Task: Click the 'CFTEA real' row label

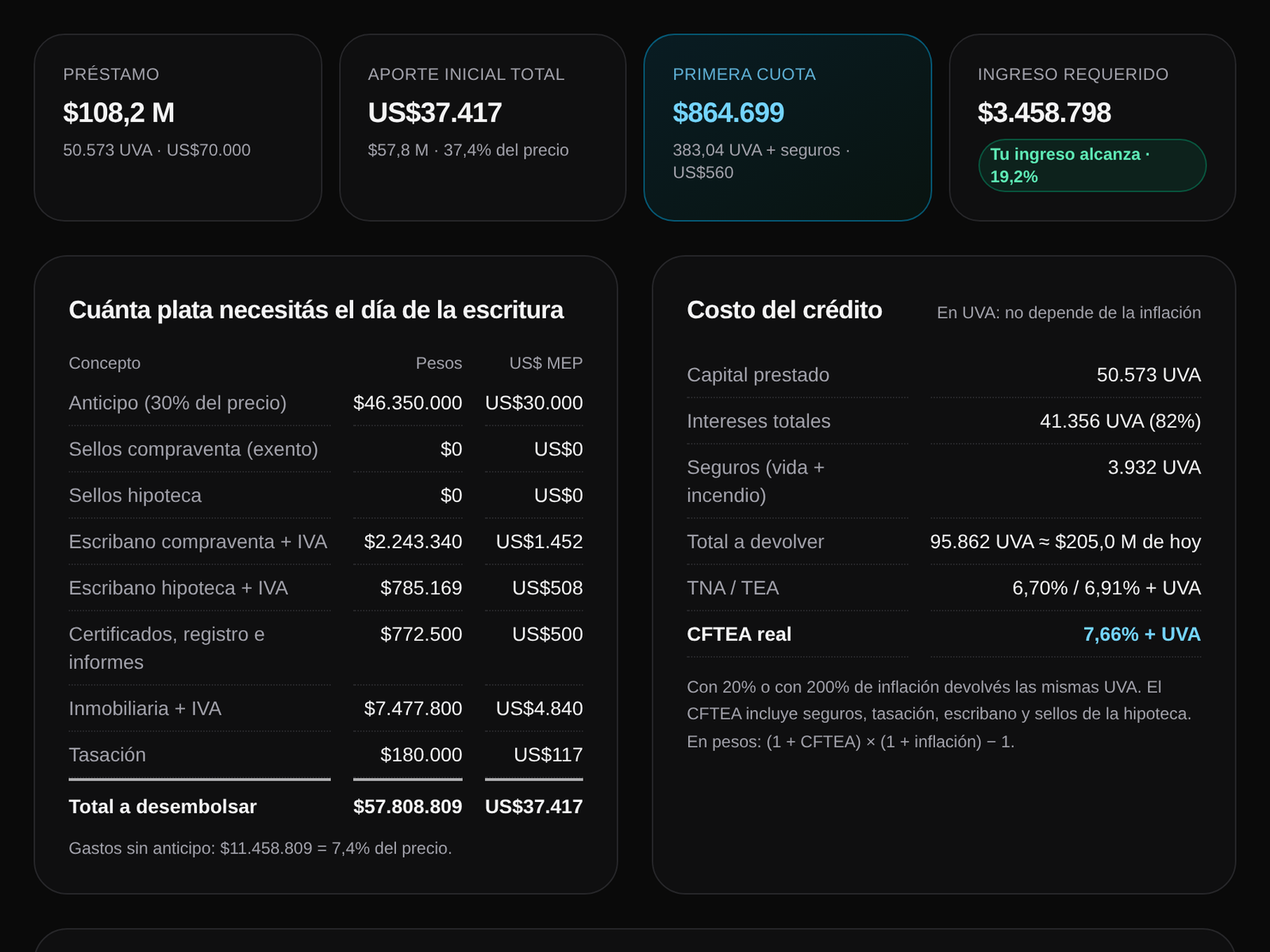Action: (x=739, y=634)
